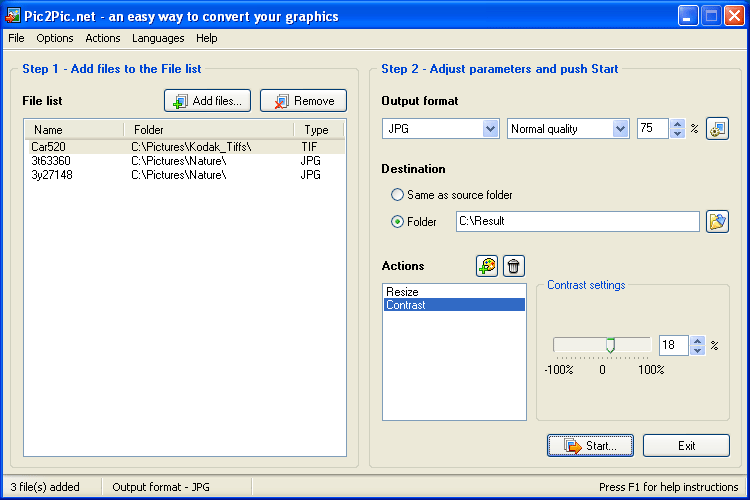Select Same as source folder option
Viewport: 750px width, 500px height.
pyautogui.click(x=397, y=195)
